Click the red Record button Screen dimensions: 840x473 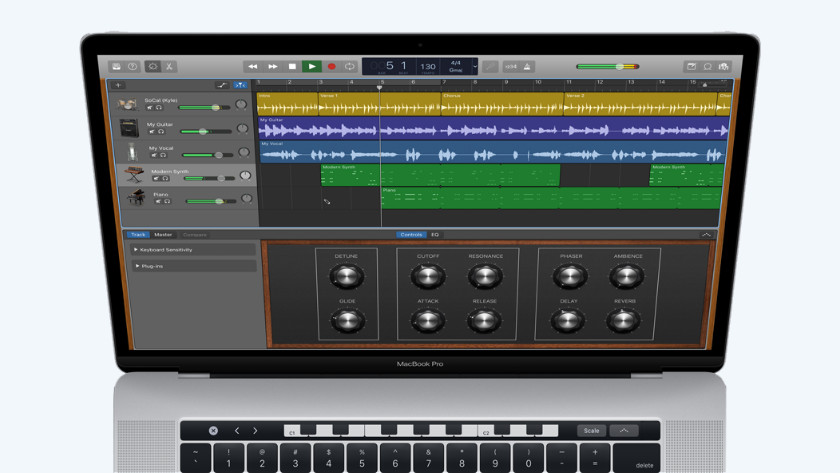[x=331, y=67]
